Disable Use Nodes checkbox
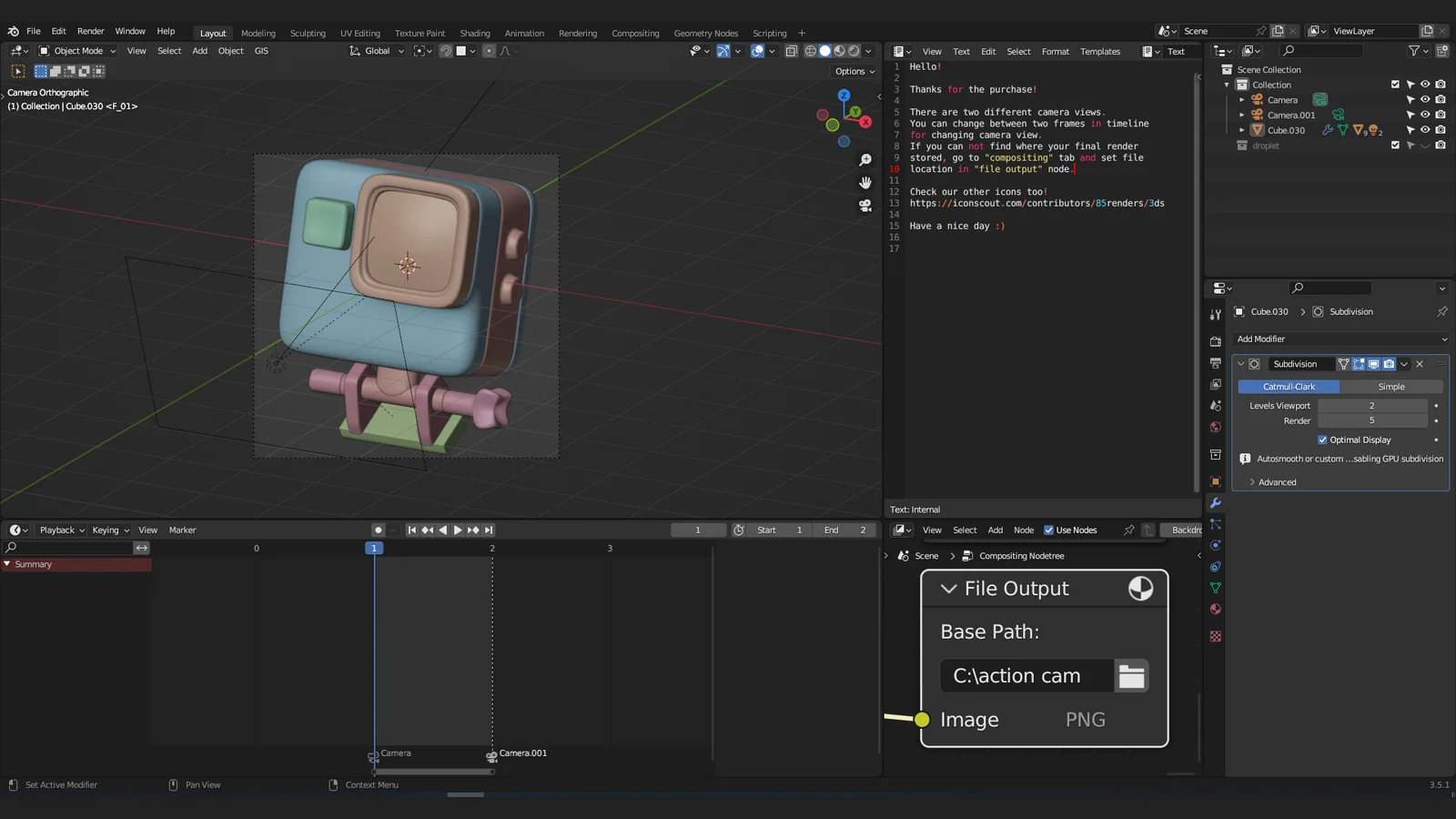Image resolution: width=1456 pixels, height=819 pixels. tap(1048, 530)
